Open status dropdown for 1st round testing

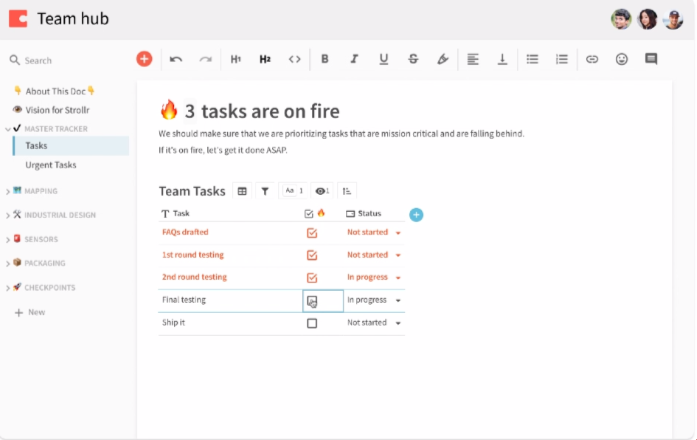point(398,255)
